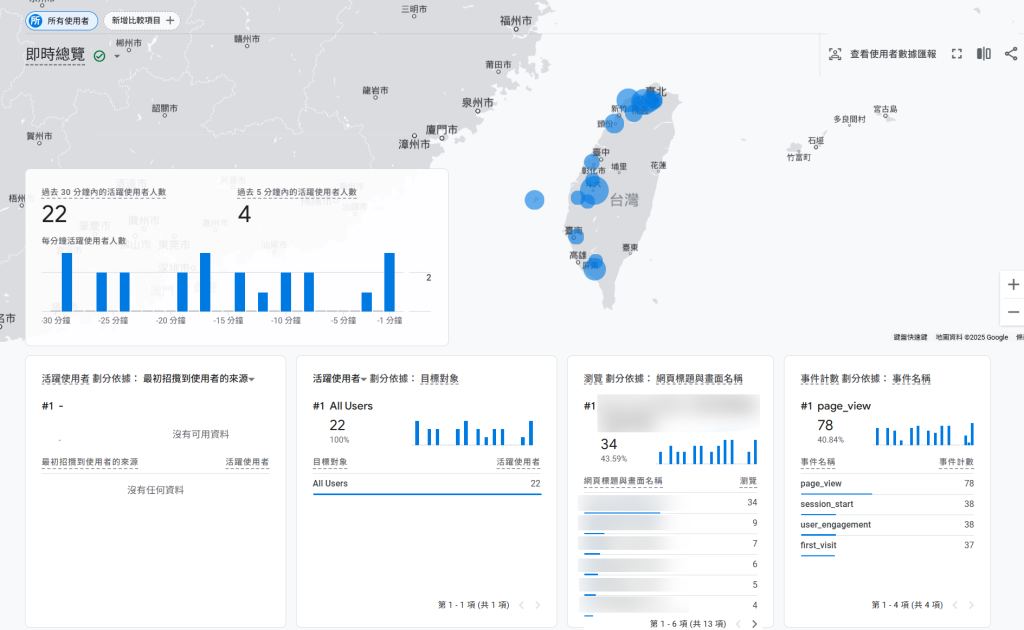Open 地圖資料 ©2025 Google link
Screen dimensions: 1024x630
click(971, 337)
